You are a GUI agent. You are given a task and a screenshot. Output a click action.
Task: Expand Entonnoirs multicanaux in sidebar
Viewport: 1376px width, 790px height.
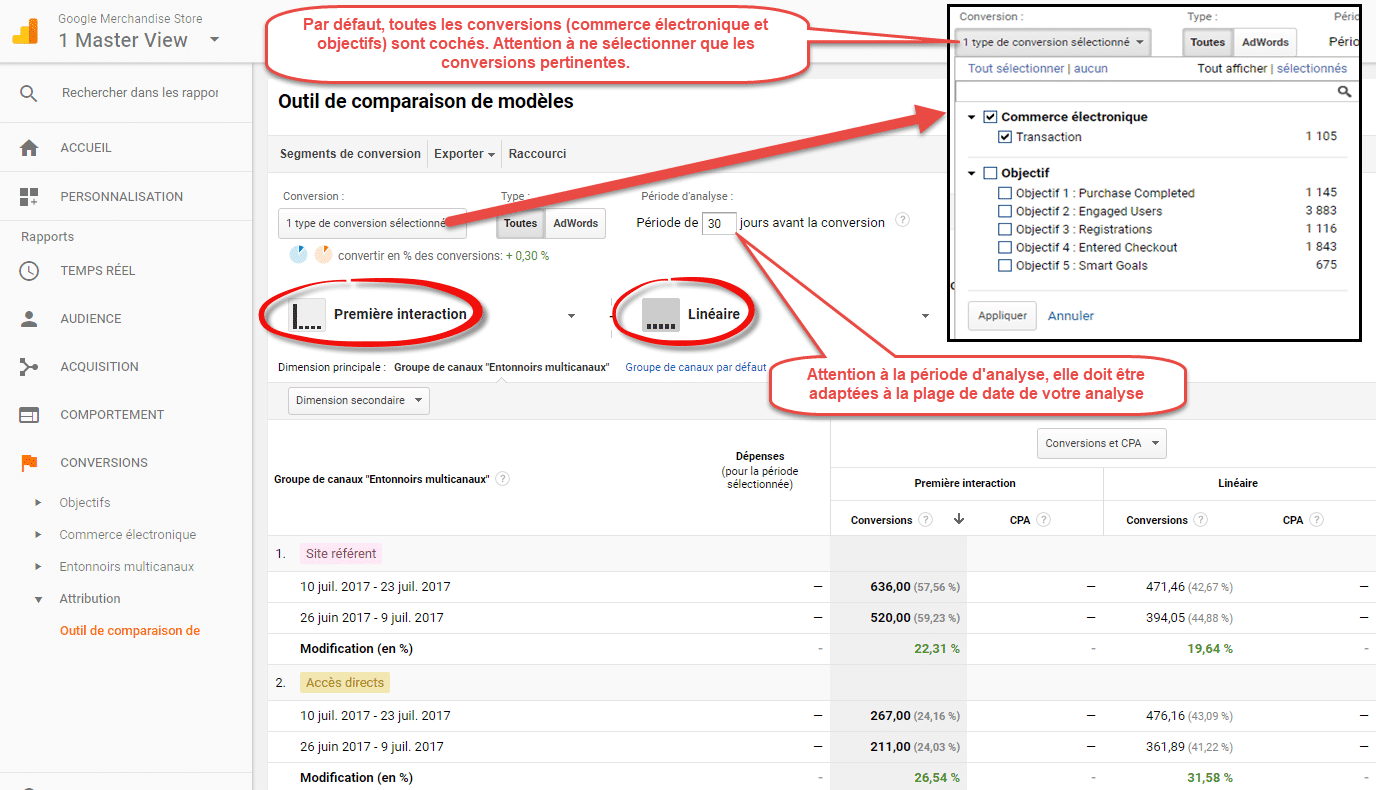click(126, 567)
